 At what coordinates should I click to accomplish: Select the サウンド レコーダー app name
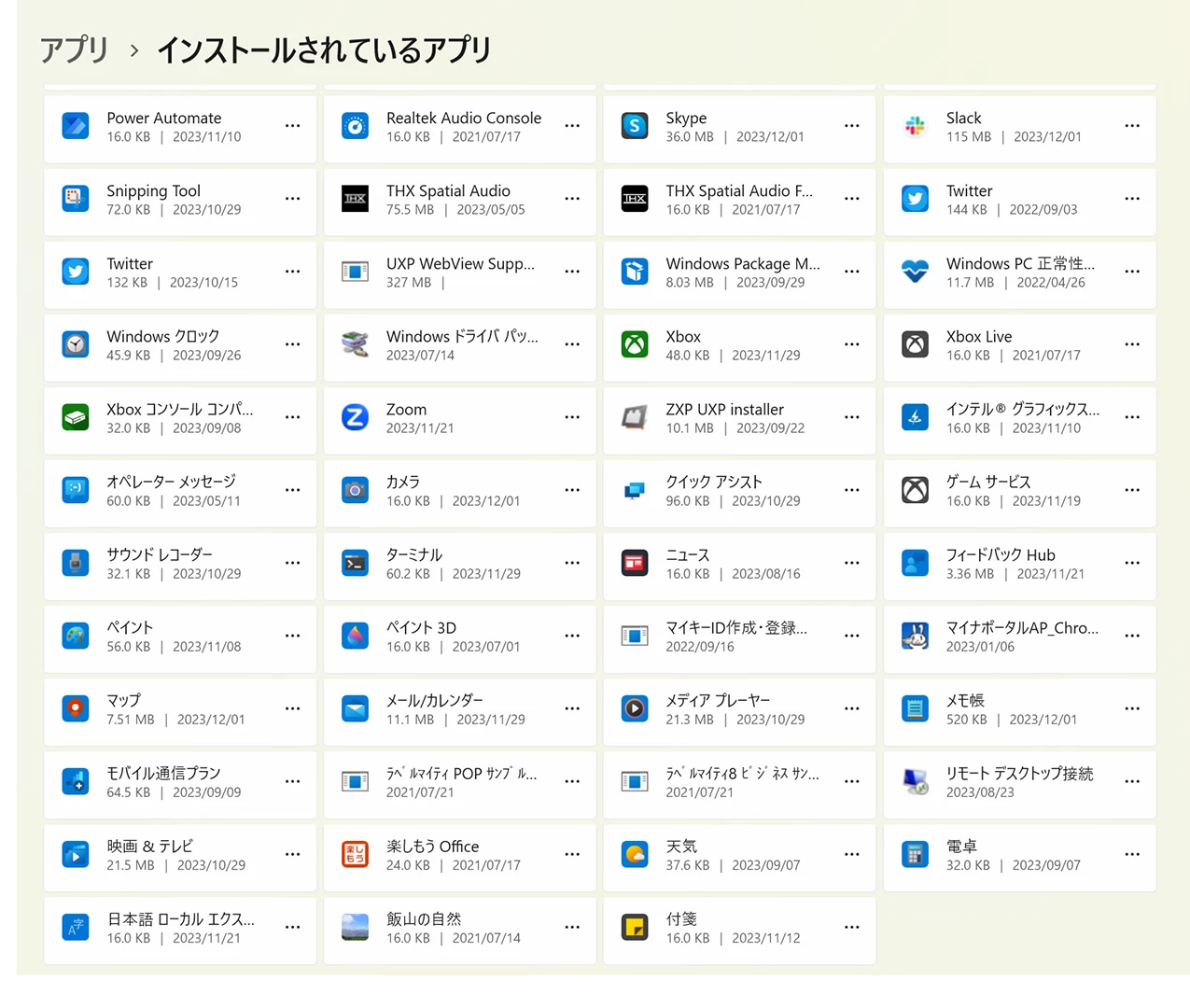160,554
